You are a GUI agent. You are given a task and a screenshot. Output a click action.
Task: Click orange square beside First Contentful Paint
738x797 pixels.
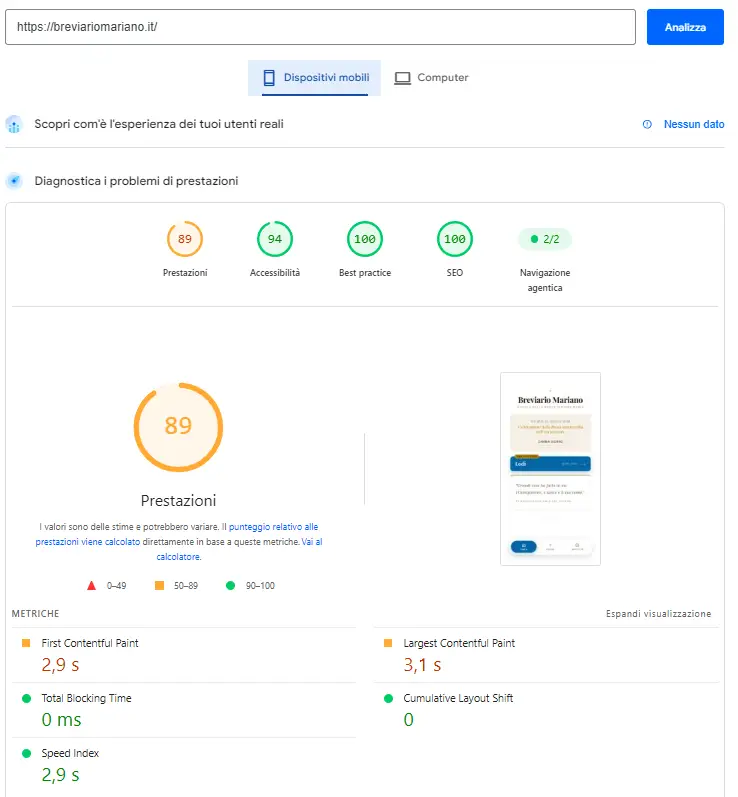coord(26,643)
